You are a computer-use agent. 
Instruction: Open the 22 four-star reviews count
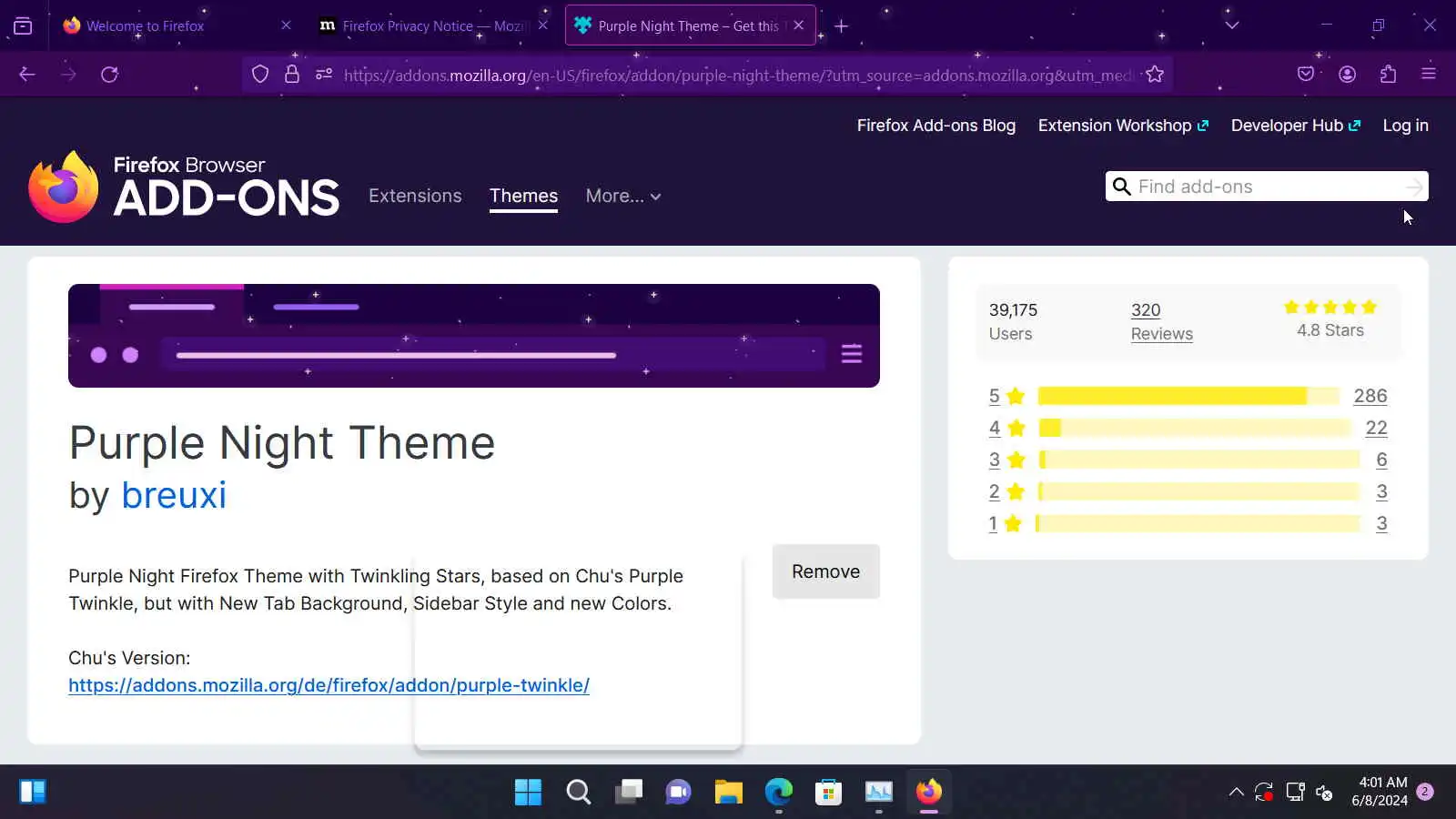tap(1376, 428)
